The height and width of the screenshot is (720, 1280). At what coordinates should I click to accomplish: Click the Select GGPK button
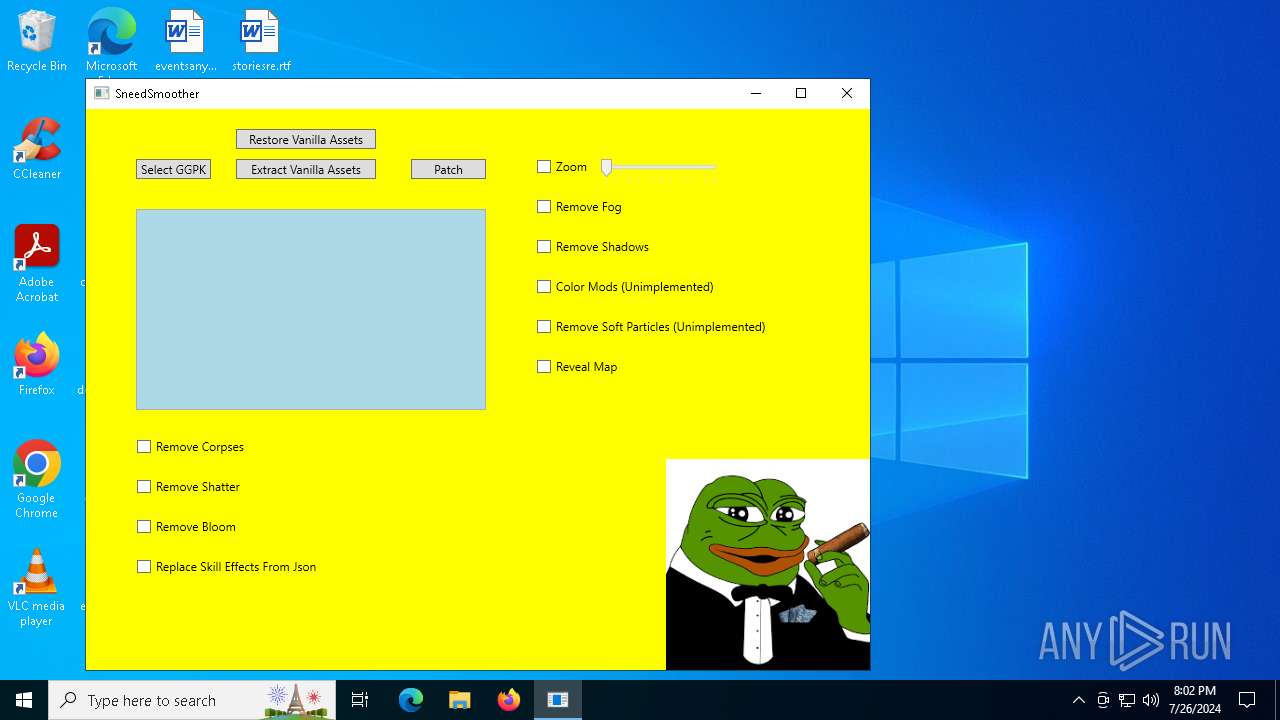(173, 169)
